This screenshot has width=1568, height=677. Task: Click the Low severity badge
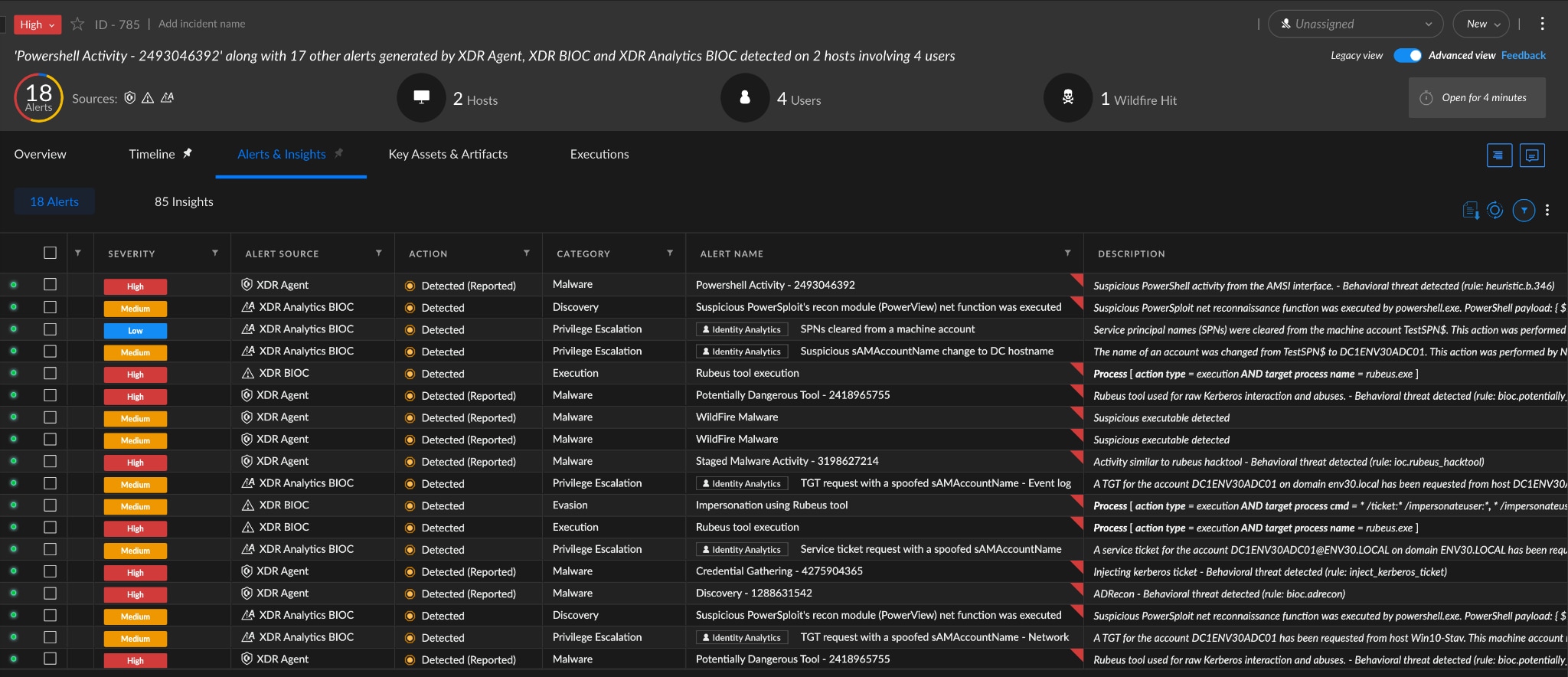tap(136, 331)
